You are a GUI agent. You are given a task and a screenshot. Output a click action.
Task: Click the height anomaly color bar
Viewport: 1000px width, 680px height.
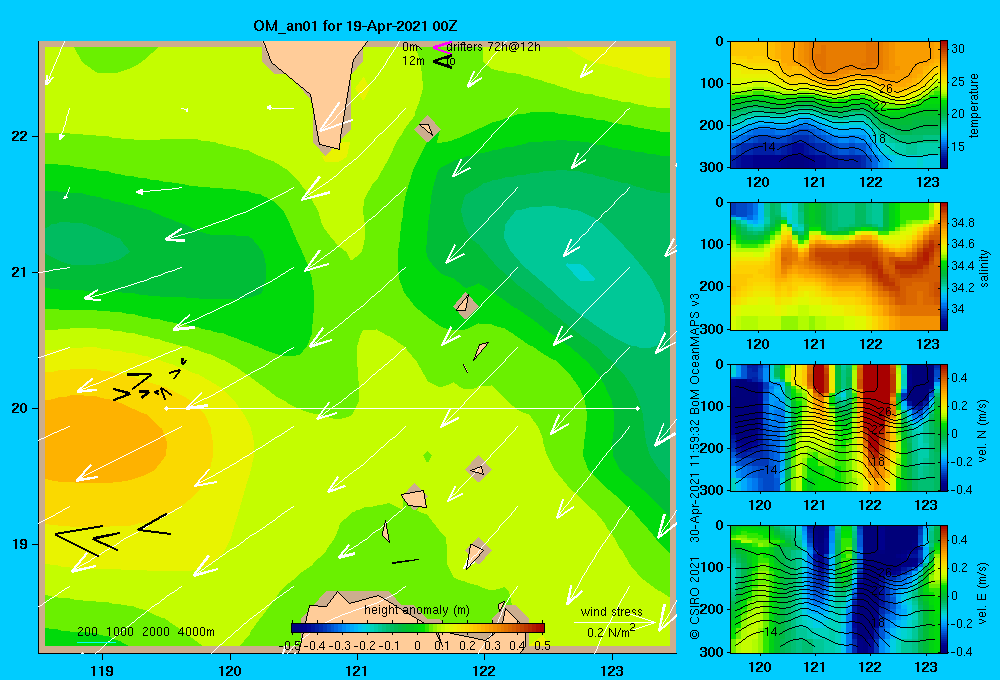click(418, 627)
